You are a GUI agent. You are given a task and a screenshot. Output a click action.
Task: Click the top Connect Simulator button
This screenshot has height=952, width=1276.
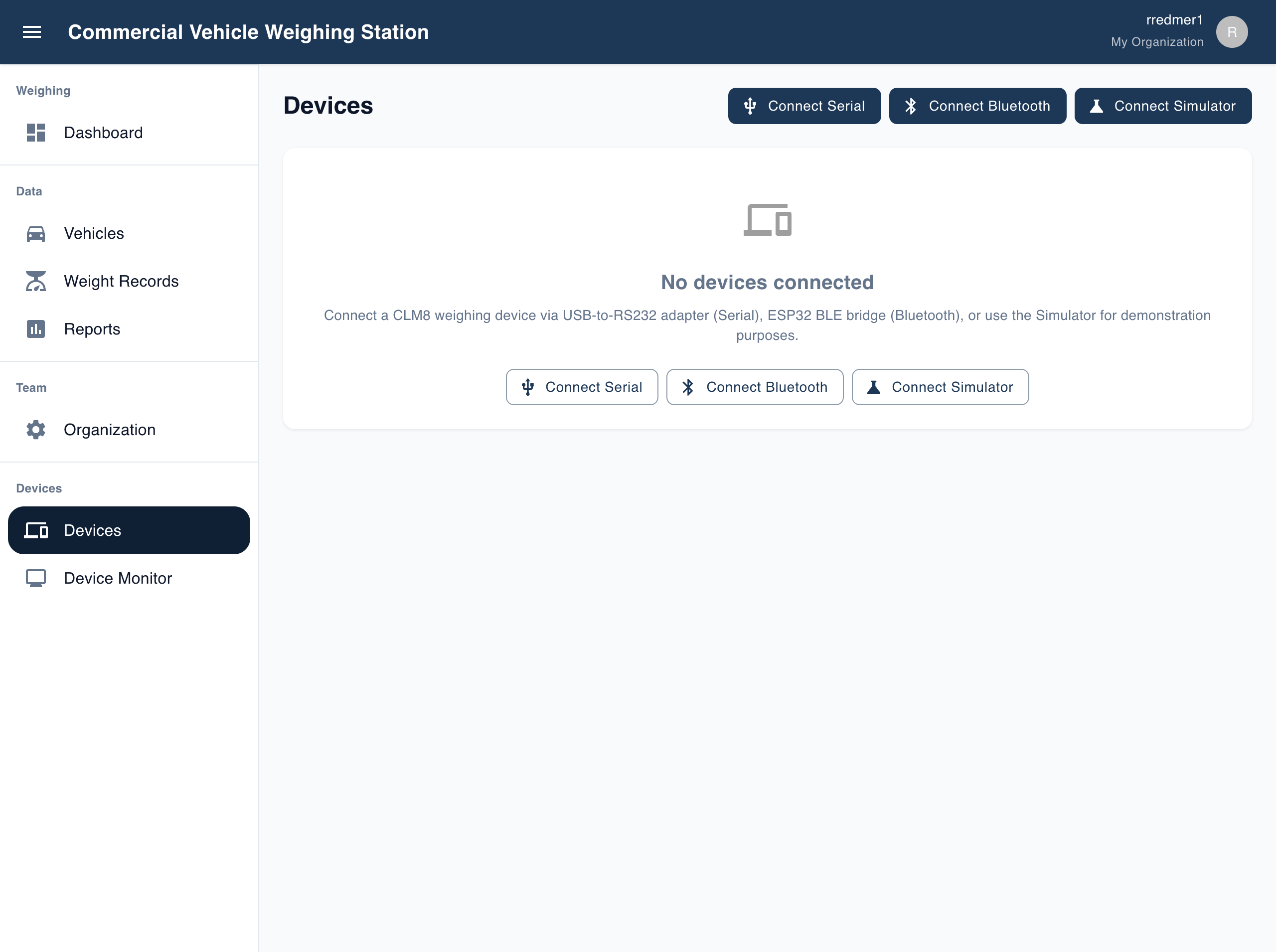coord(1162,106)
